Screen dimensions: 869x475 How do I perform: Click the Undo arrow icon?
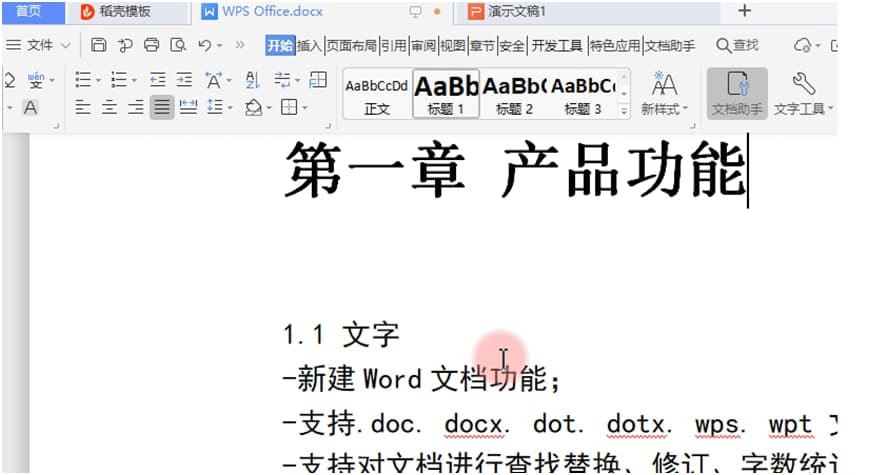pos(205,45)
